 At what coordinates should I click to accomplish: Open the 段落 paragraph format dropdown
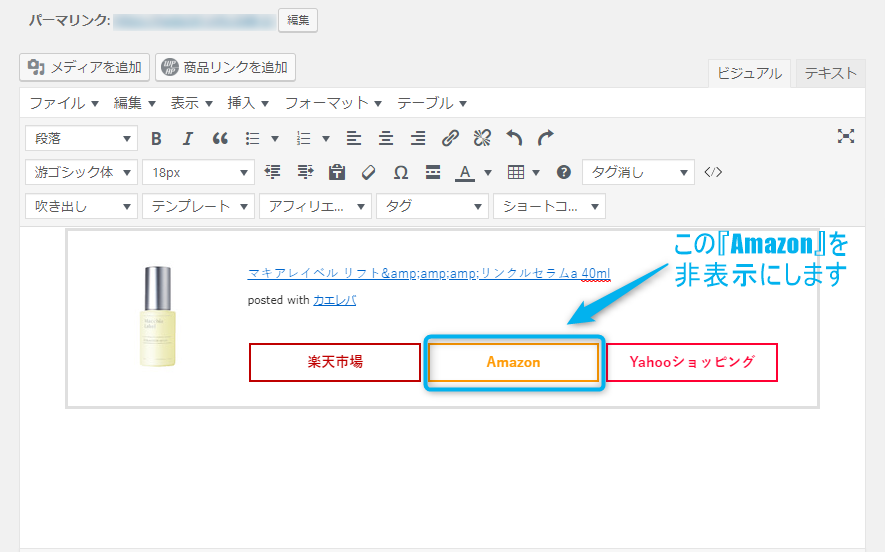(81, 138)
